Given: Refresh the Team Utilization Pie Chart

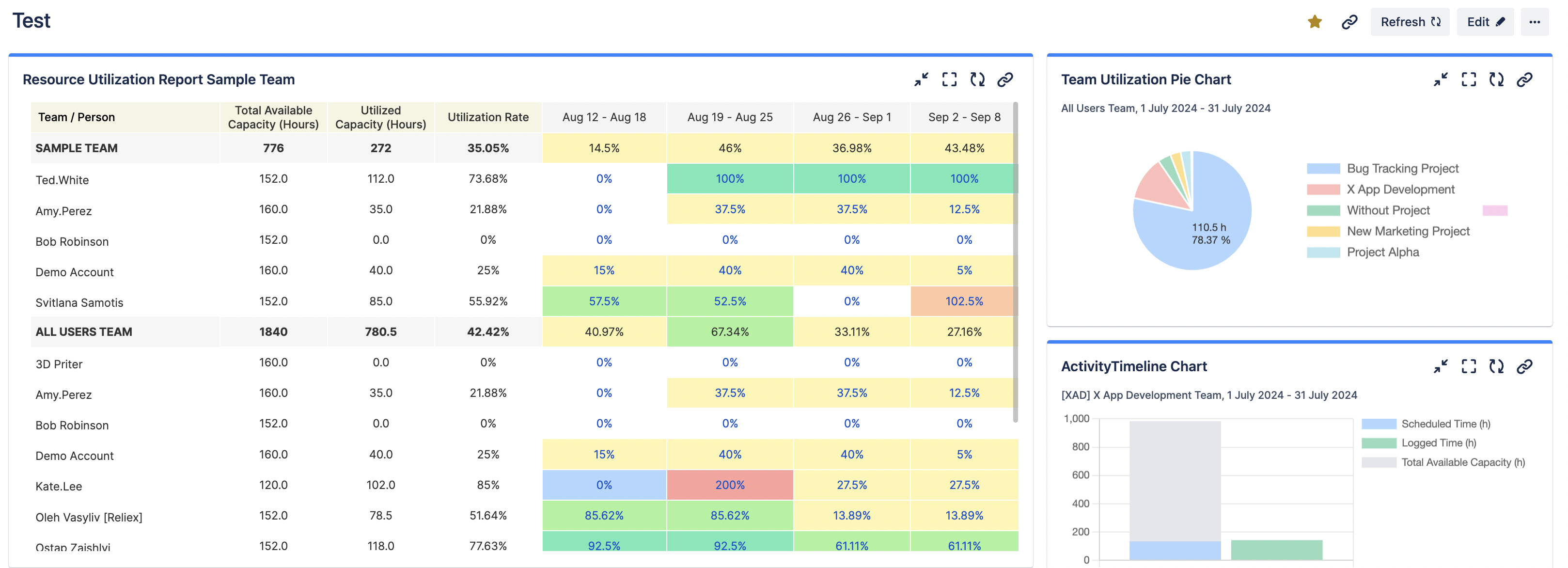Looking at the screenshot, I should click(x=1496, y=79).
